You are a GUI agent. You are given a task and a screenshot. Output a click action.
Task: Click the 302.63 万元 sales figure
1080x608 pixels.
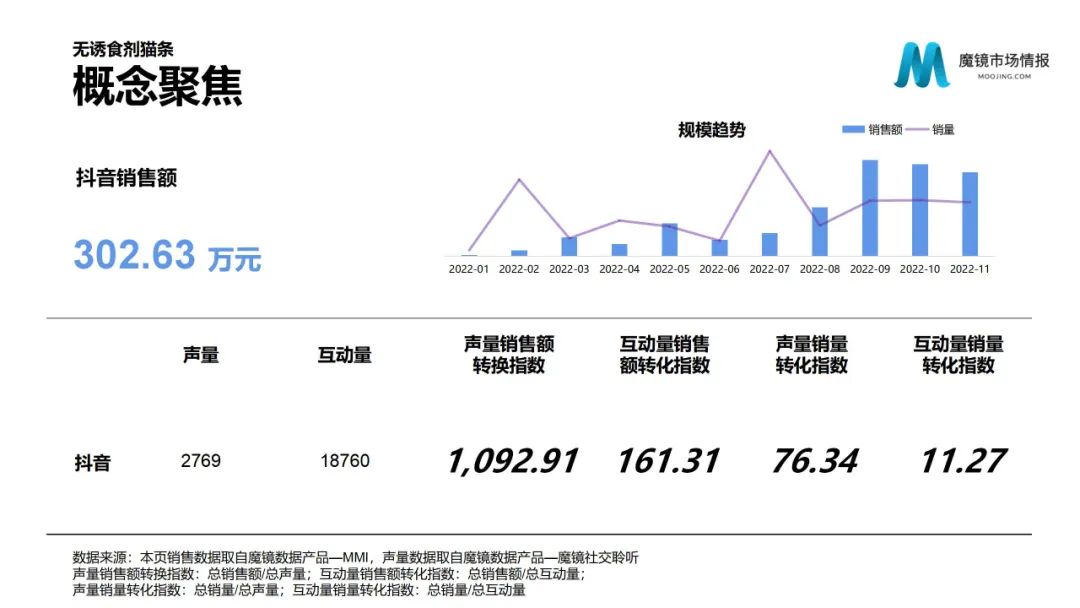[167, 255]
